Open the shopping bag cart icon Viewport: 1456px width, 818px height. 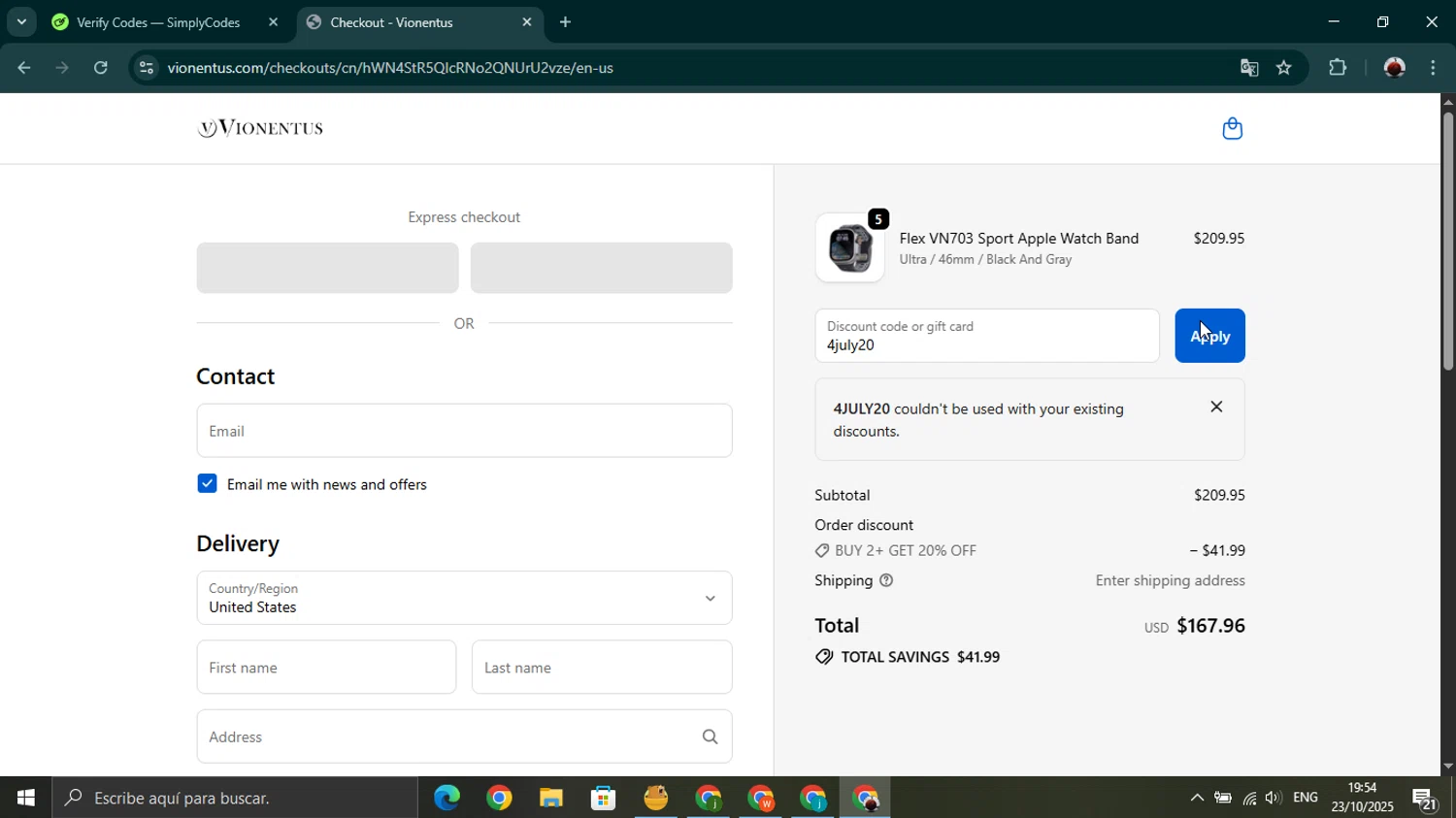[x=1232, y=128]
